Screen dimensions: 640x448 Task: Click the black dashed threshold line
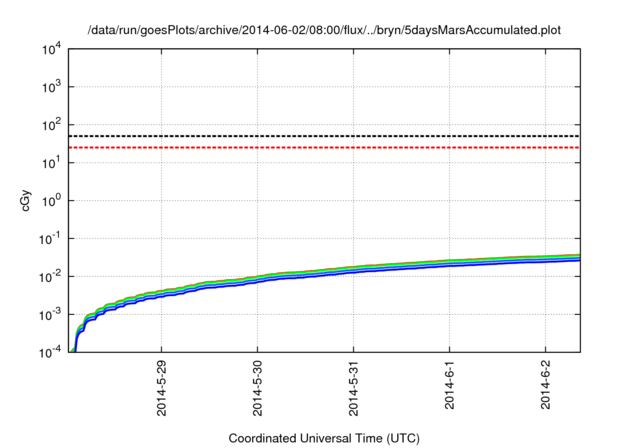point(324,136)
